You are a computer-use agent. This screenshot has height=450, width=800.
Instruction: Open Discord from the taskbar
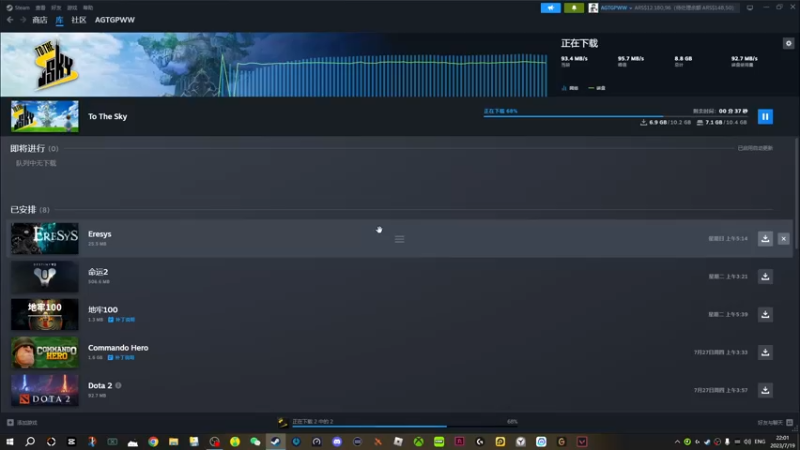coord(337,441)
